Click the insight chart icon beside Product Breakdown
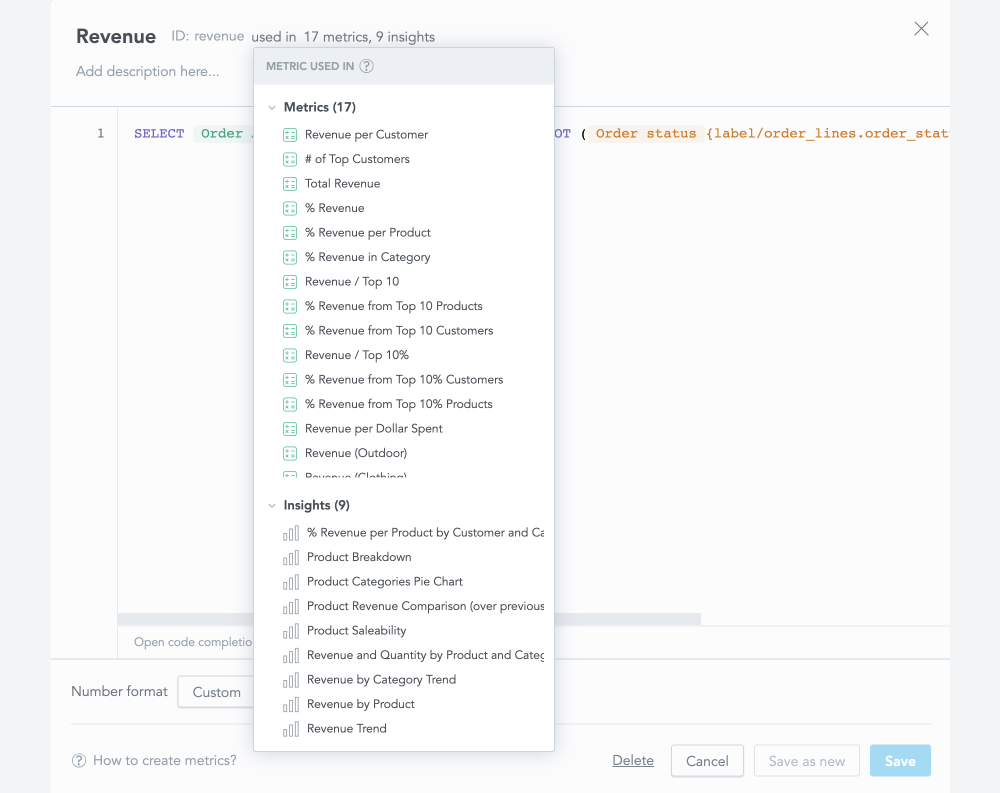This screenshot has width=1000, height=793. [291, 557]
